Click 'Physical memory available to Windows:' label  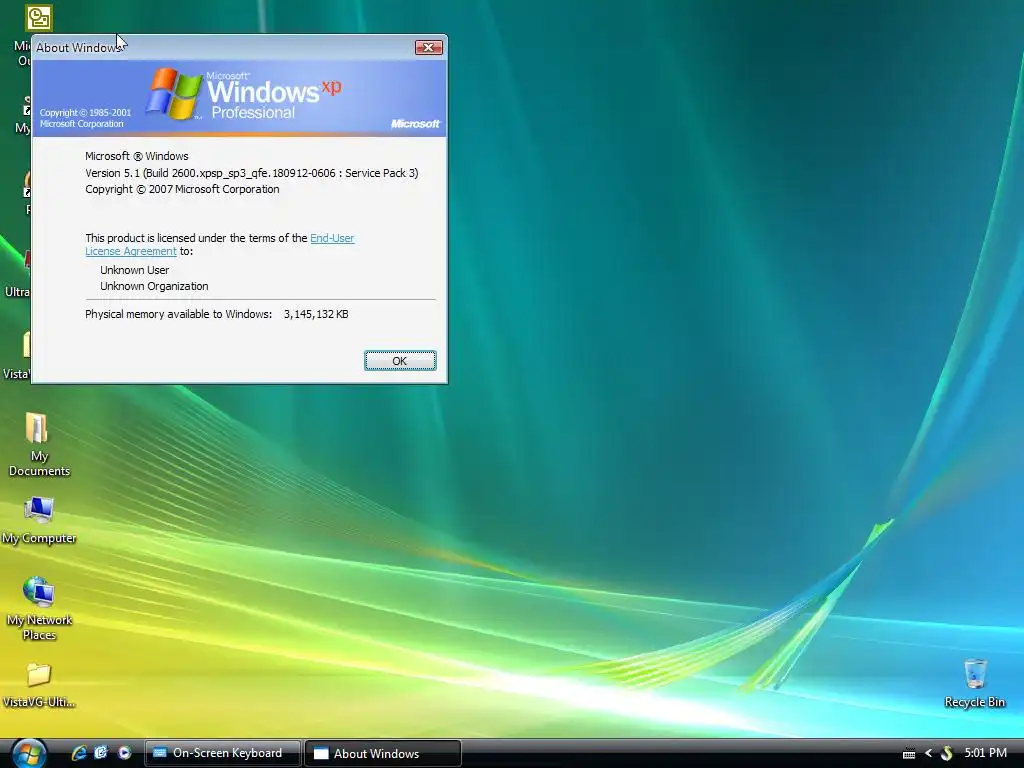click(178, 314)
